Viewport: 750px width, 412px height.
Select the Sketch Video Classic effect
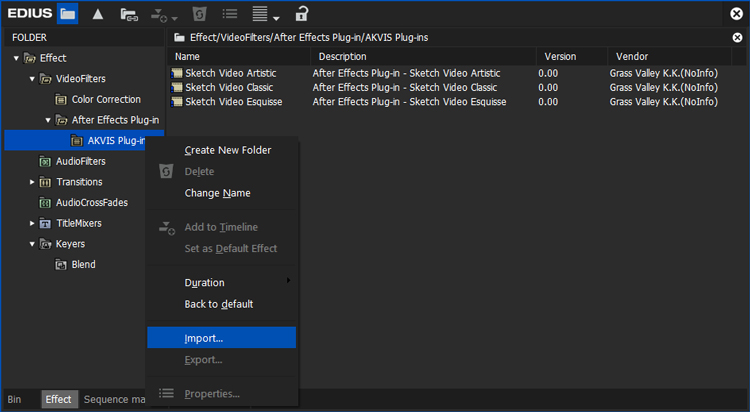229,88
